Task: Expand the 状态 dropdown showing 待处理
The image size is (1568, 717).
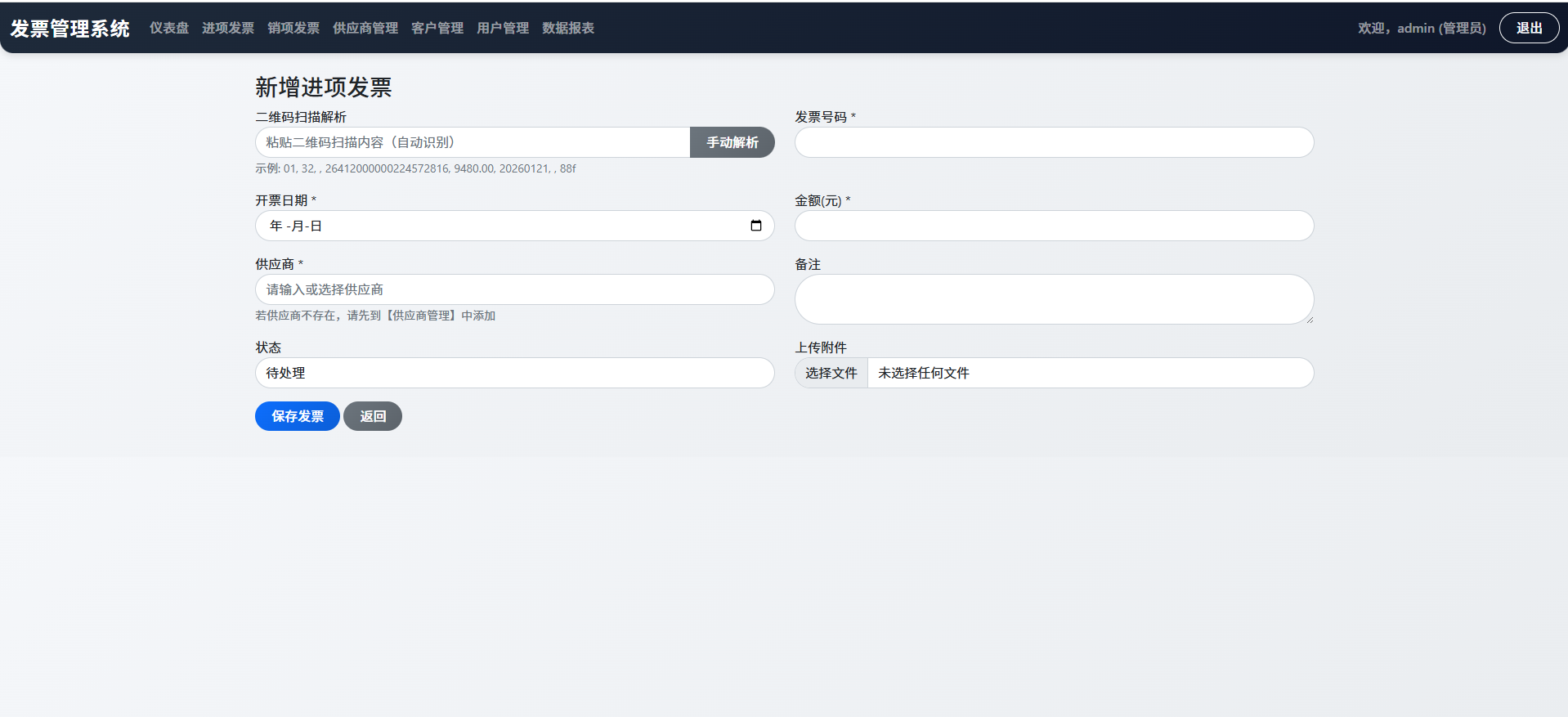Action: (514, 373)
